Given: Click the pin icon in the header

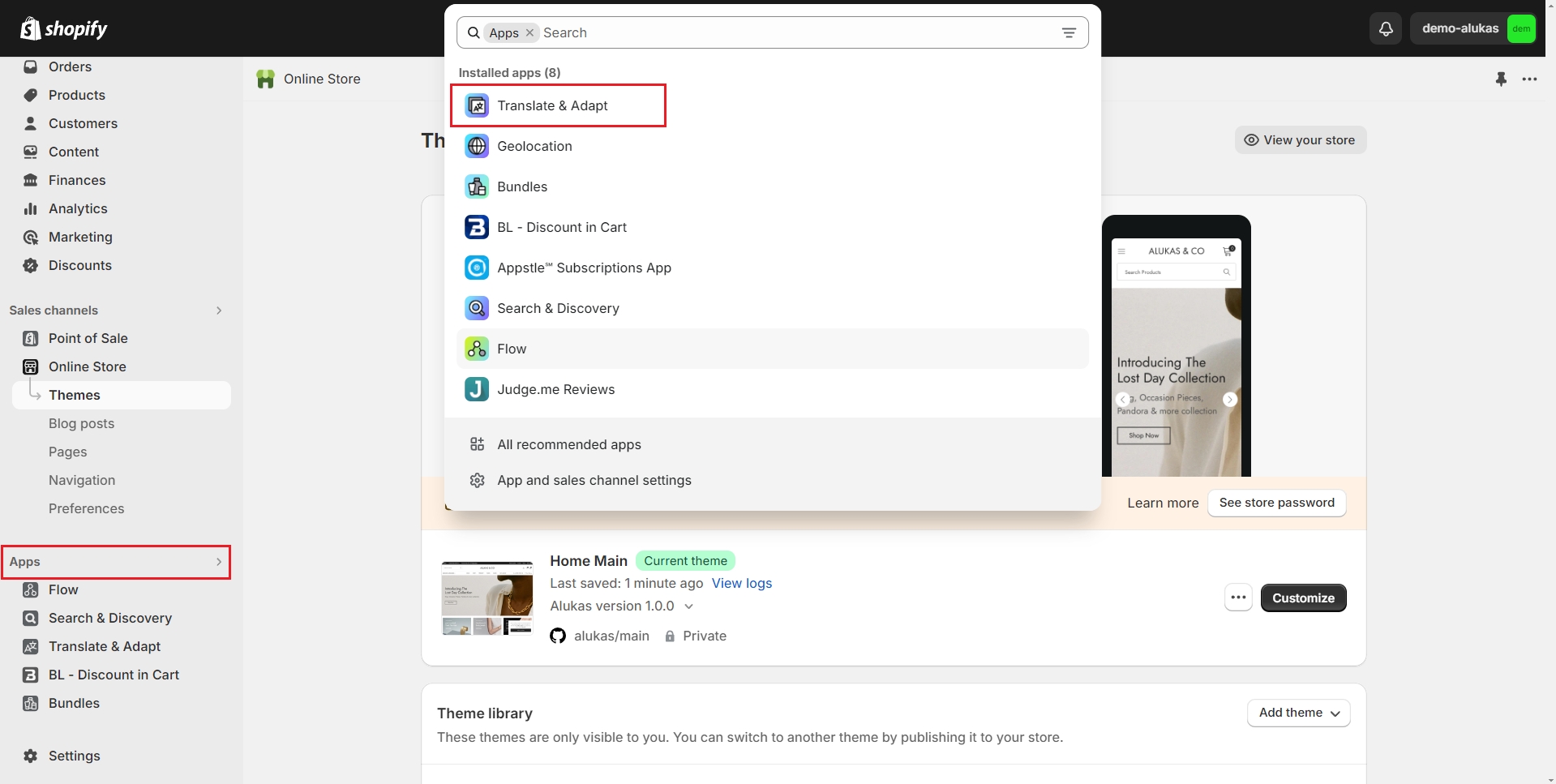Looking at the screenshot, I should pos(1501,79).
